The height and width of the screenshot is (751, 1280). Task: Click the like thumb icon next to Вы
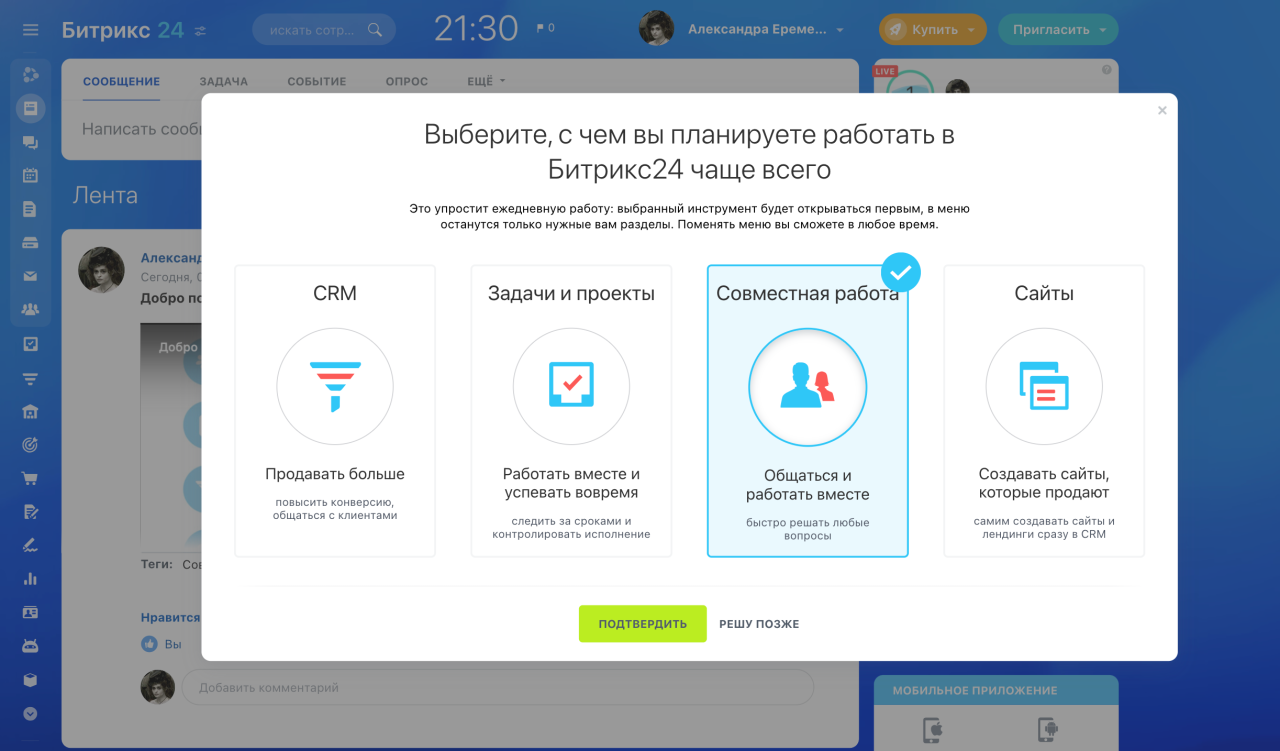[x=149, y=644]
